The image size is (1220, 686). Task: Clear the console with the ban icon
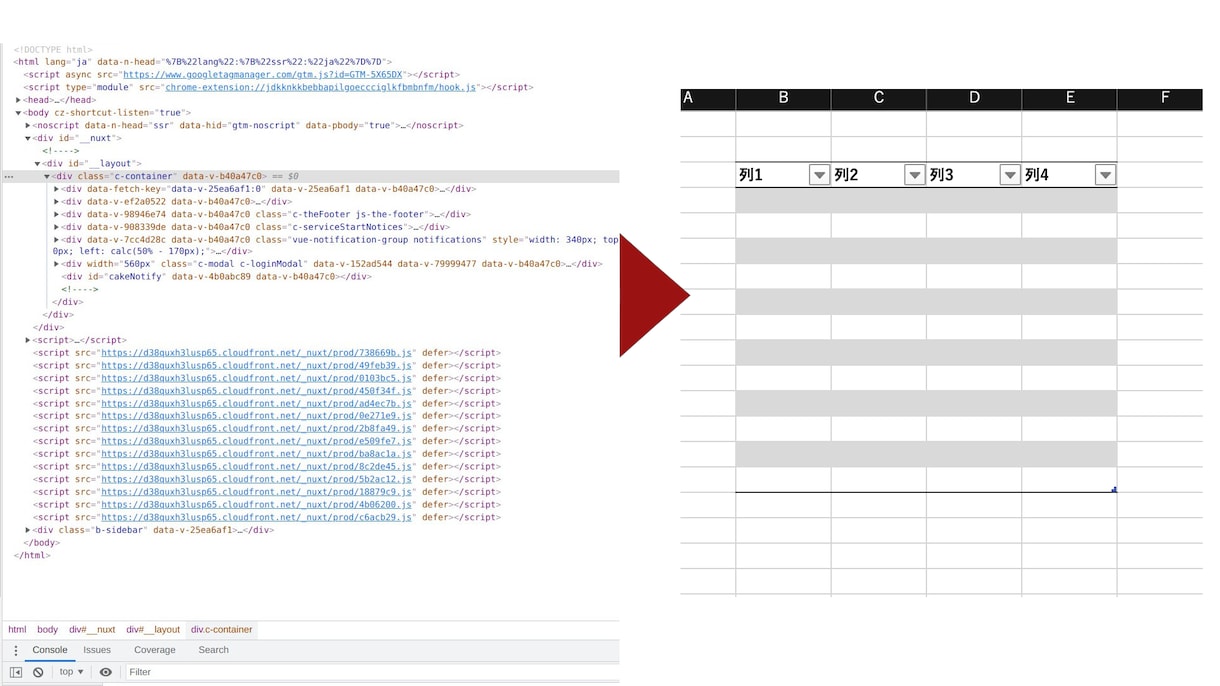(x=38, y=672)
